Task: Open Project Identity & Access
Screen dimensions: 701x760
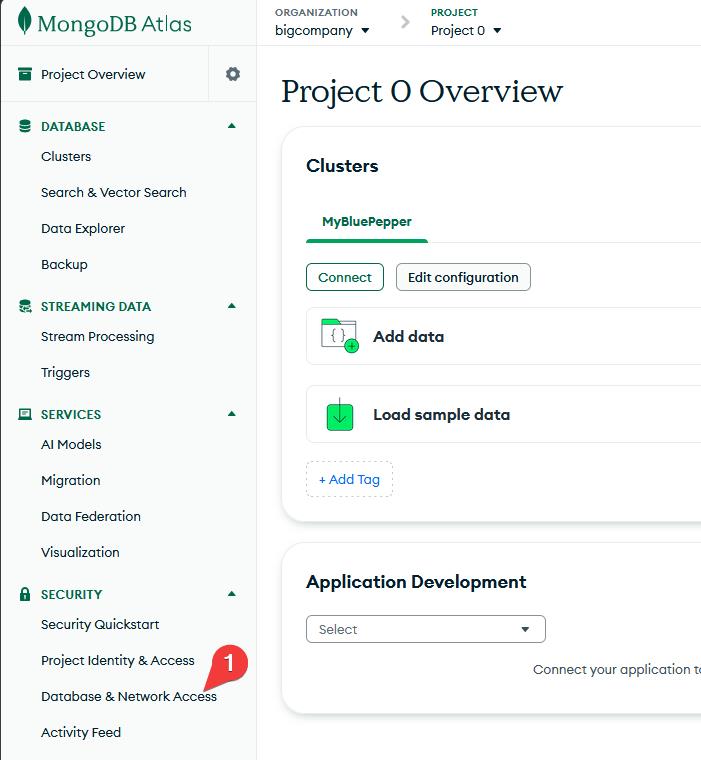Action: [x=118, y=660]
